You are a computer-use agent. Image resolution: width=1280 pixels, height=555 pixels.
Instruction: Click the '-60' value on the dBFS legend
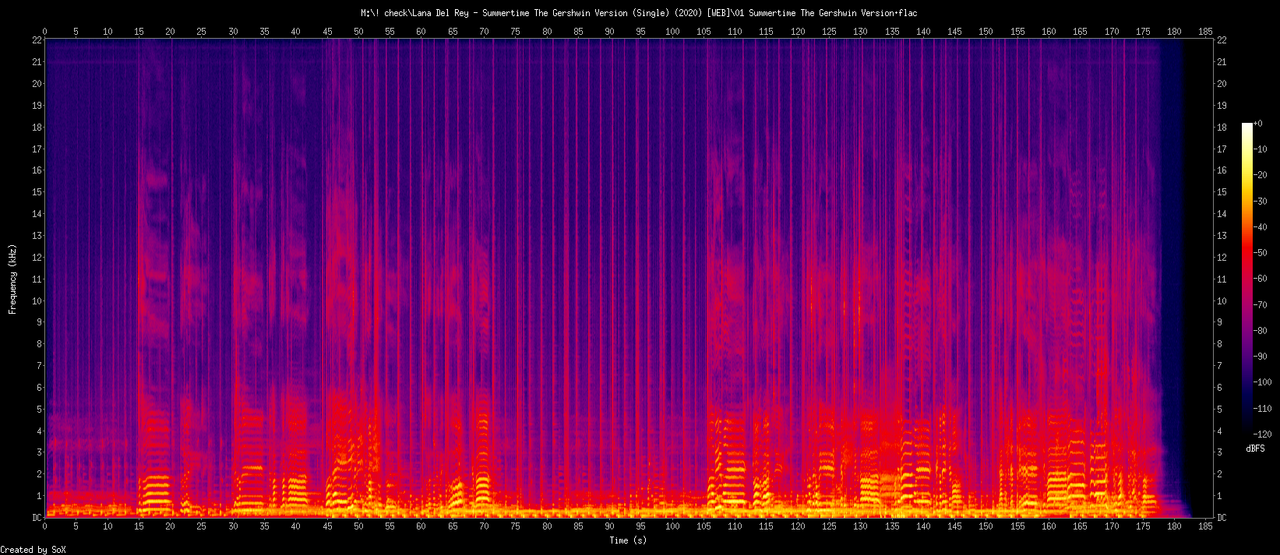pyautogui.click(x=1262, y=279)
